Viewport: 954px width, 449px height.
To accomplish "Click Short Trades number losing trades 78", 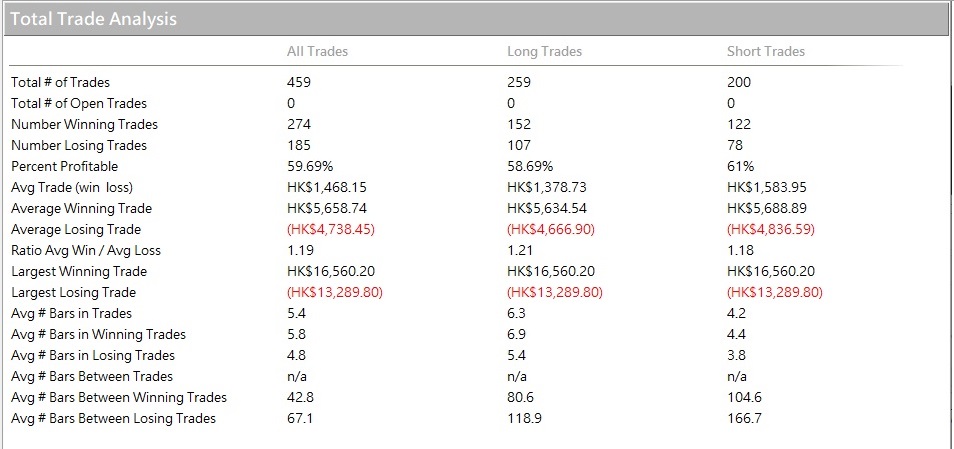I will click(735, 145).
